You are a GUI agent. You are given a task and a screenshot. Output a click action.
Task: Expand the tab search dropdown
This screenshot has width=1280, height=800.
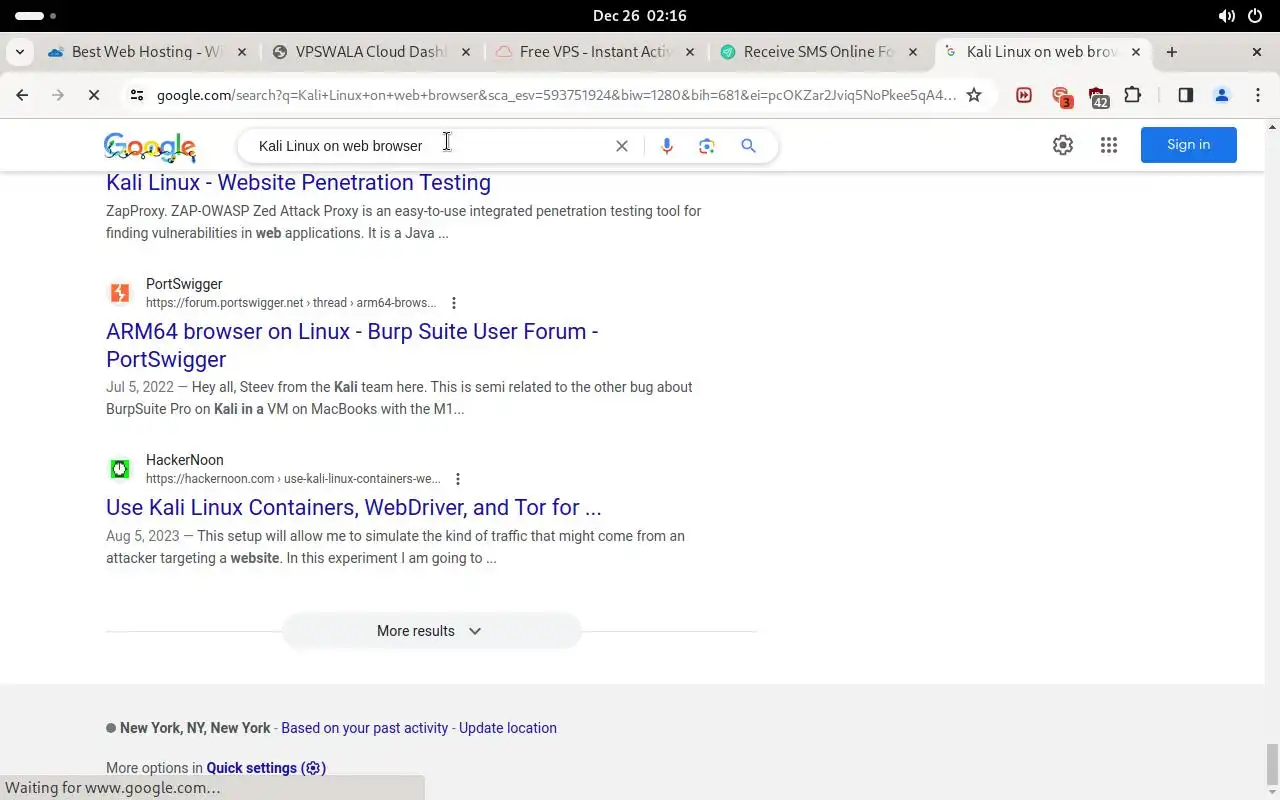20,52
